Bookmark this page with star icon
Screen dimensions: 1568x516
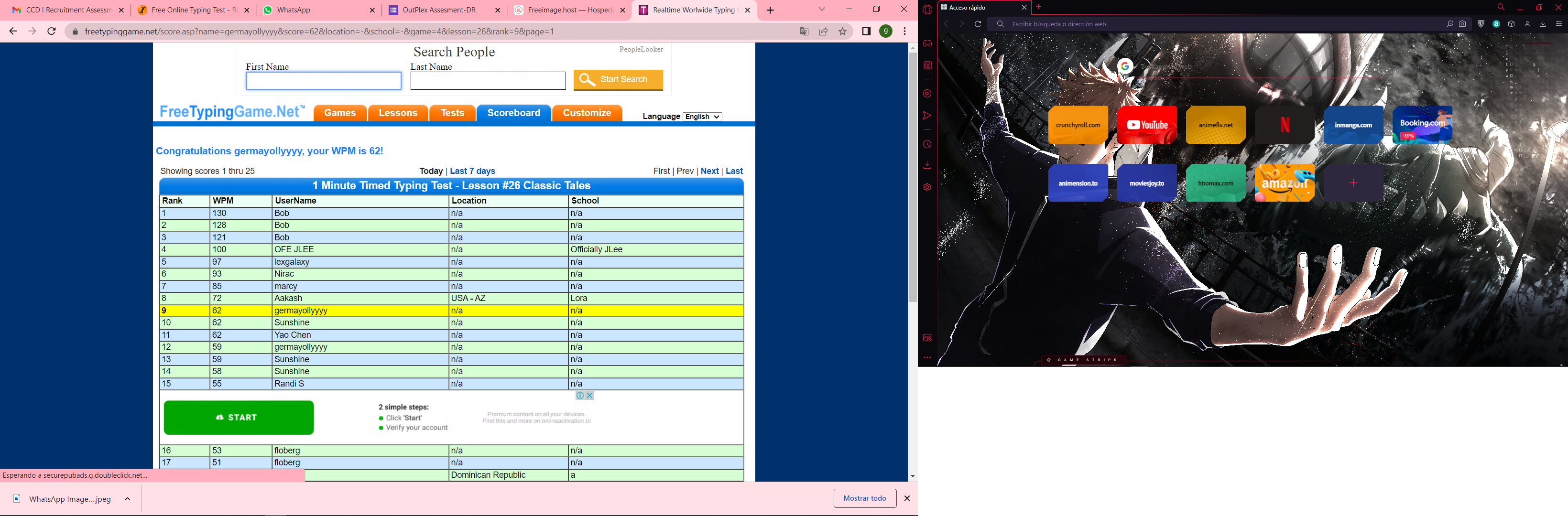click(x=842, y=32)
